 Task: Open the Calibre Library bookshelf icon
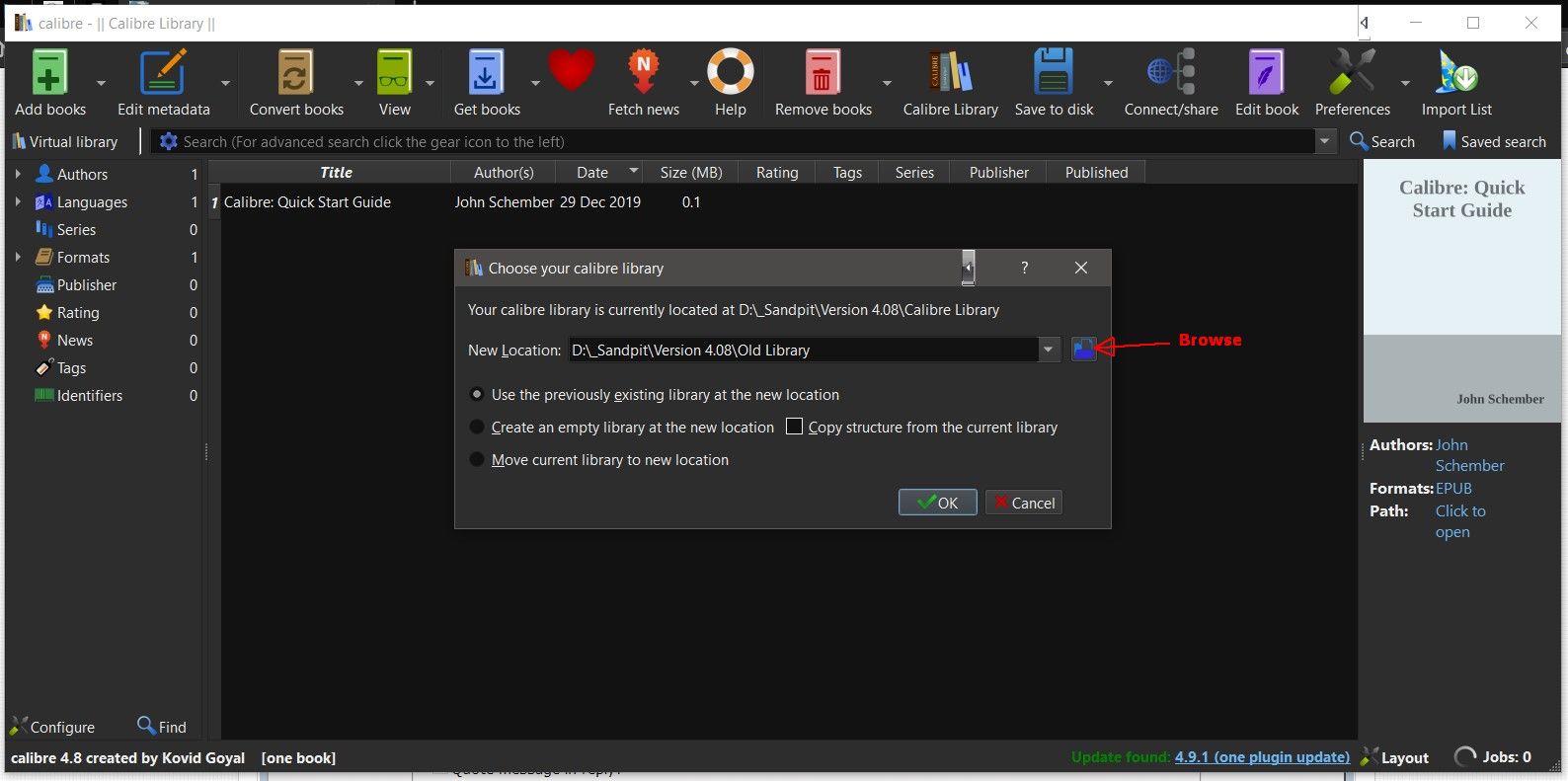coord(950,72)
